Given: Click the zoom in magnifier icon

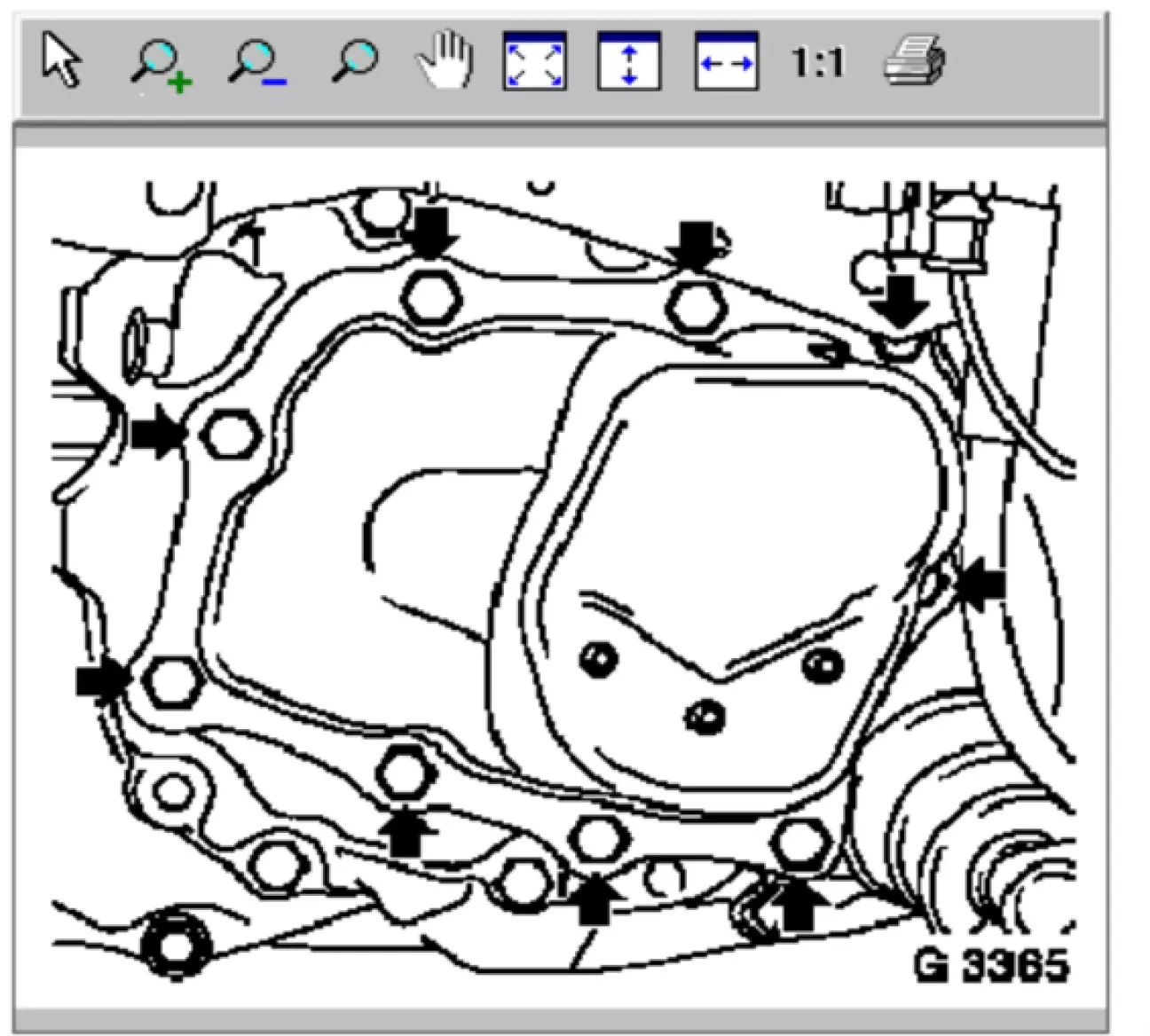Looking at the screenshot, I should coord(161,64).
